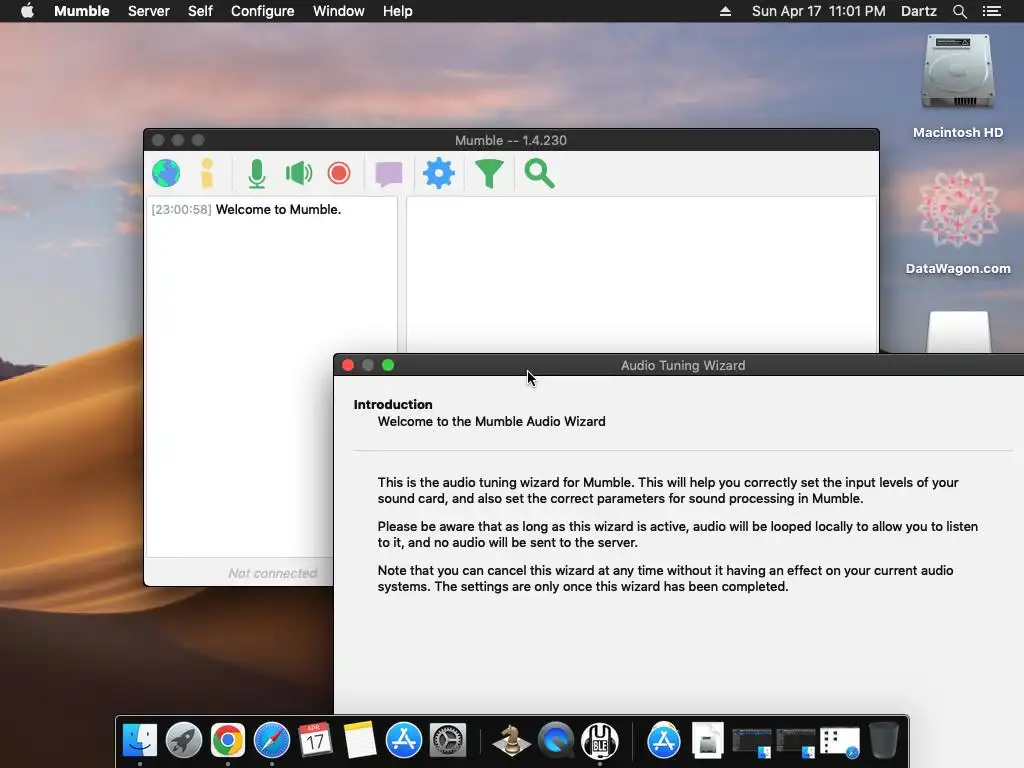Toggle comment with the purple speech bubble icon
This screenshot has height=768, width=1024.
[x=389, y=174]
